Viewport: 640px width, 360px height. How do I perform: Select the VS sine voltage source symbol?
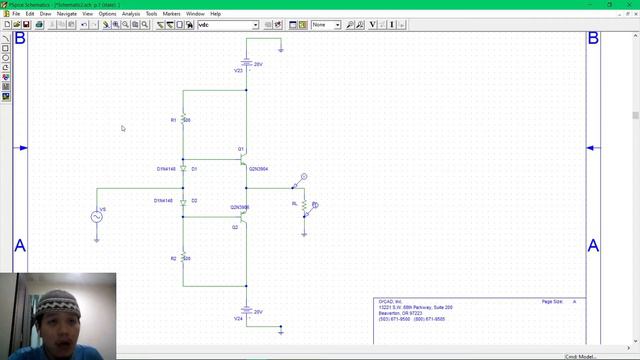(97, 217)
